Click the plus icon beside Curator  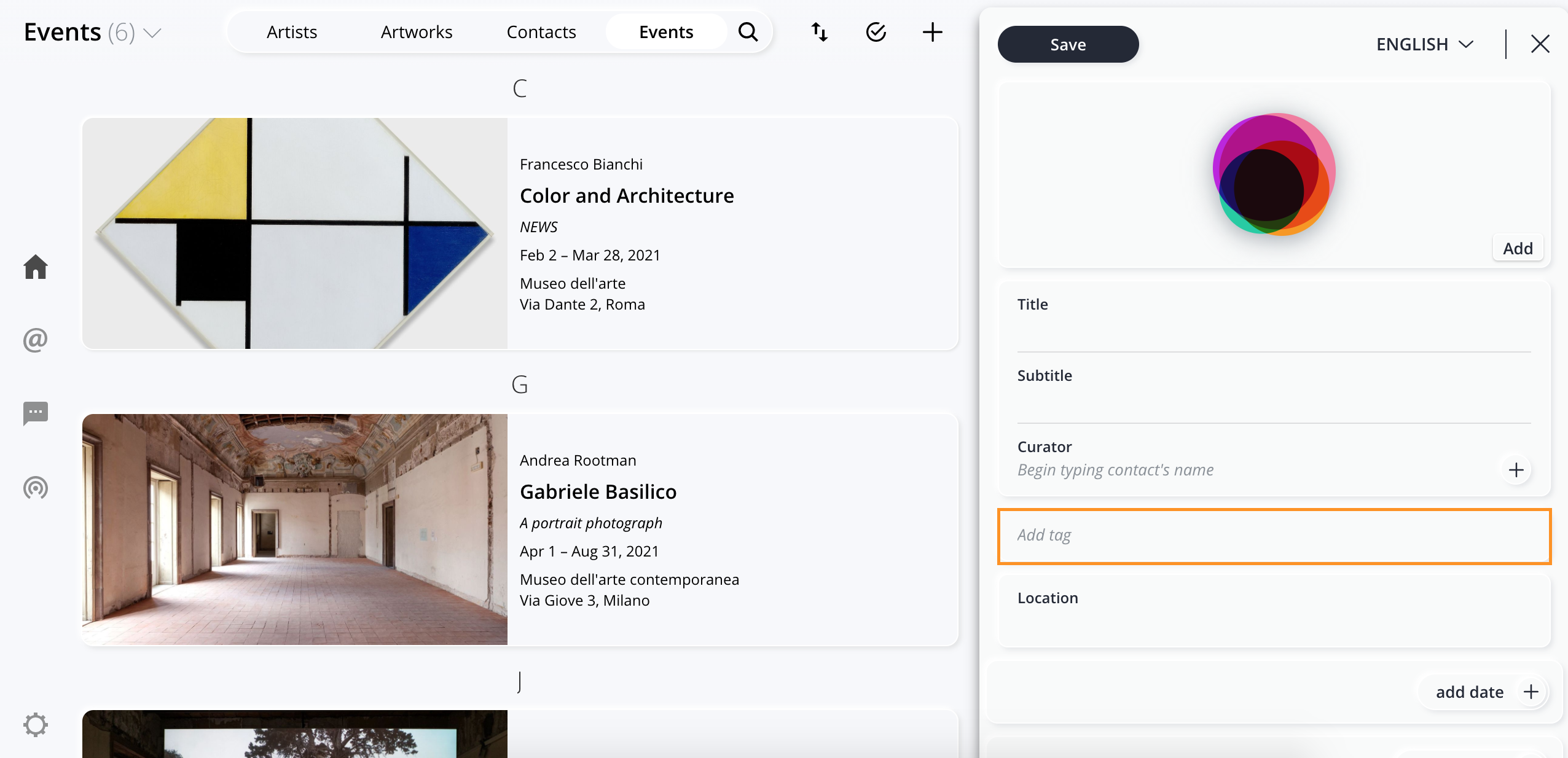(x=1516, y=470)
